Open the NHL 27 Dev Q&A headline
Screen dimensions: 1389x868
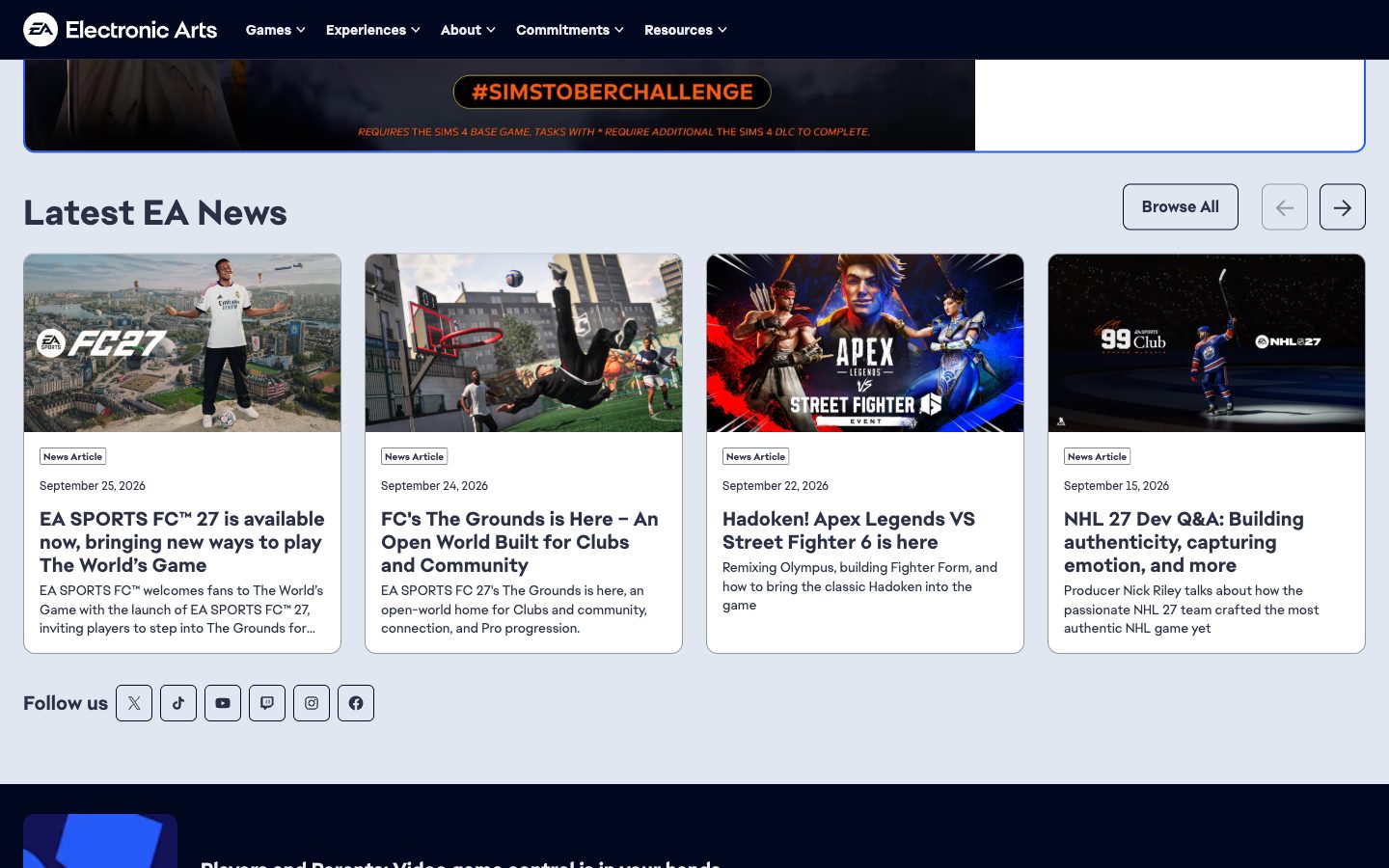(1184, 542)
